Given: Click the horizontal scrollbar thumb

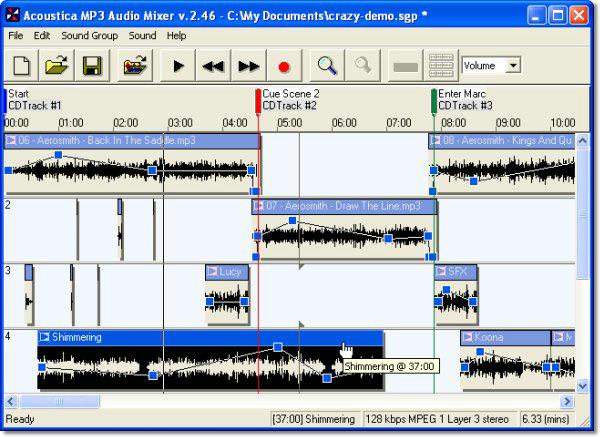Looking at the screenshot, I should [x=60, y=401].
